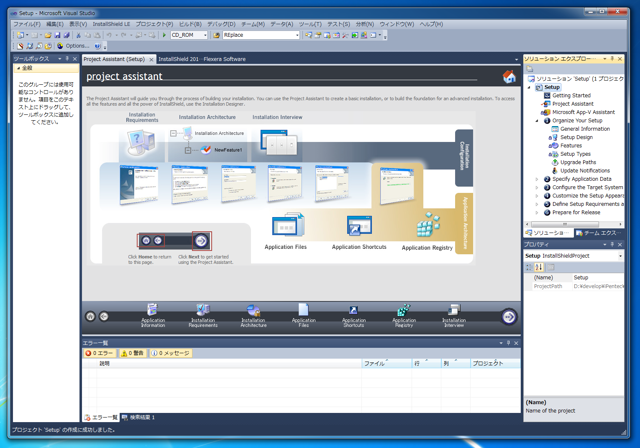640x448 pixels.
Task: Open Application Information step icon in bottom bar
Action: (x=153, y=310)
